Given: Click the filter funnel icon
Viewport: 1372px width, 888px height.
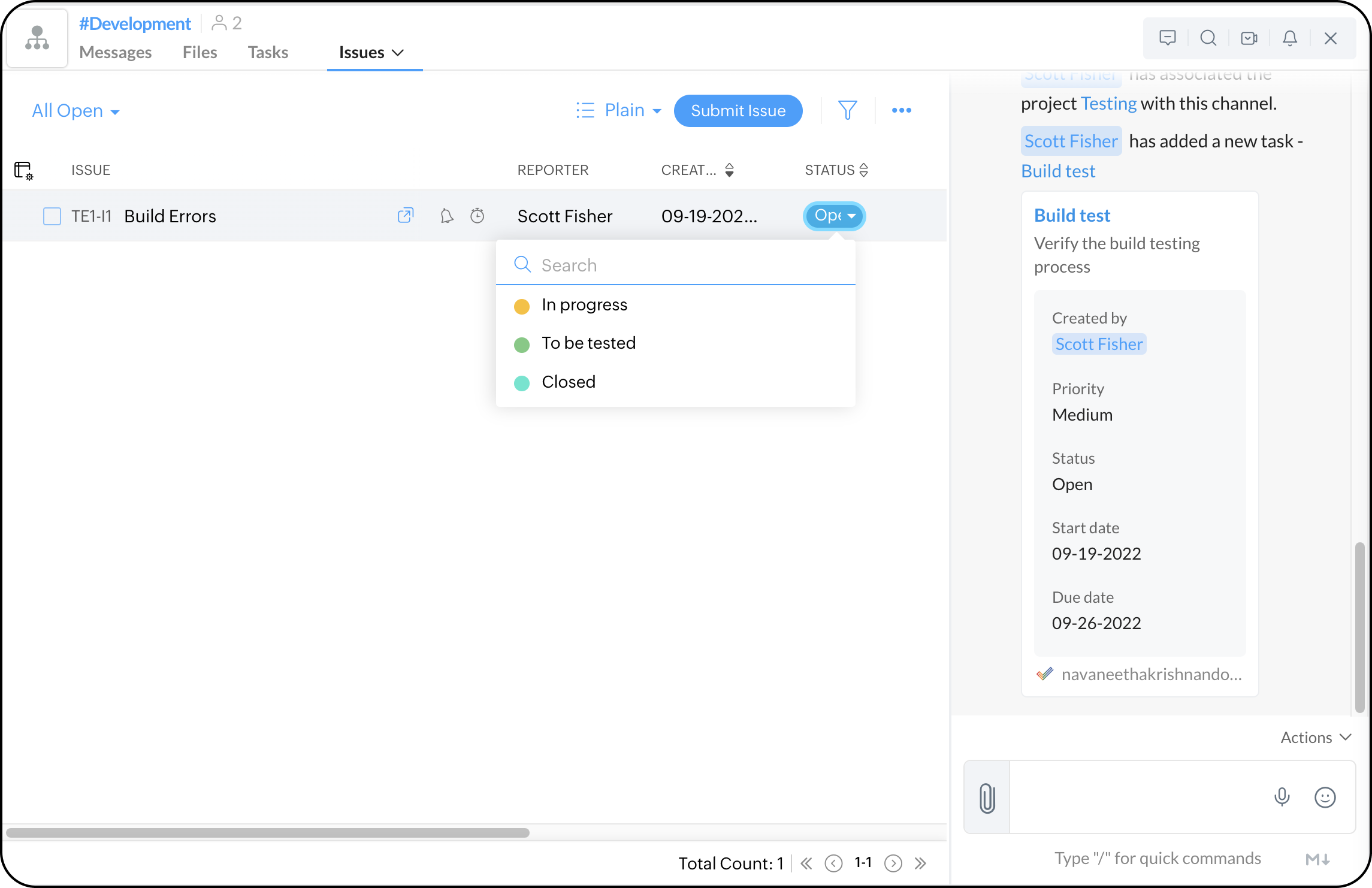Looking at the screenshot, I should pyautogui.click(x=847, y=110).
